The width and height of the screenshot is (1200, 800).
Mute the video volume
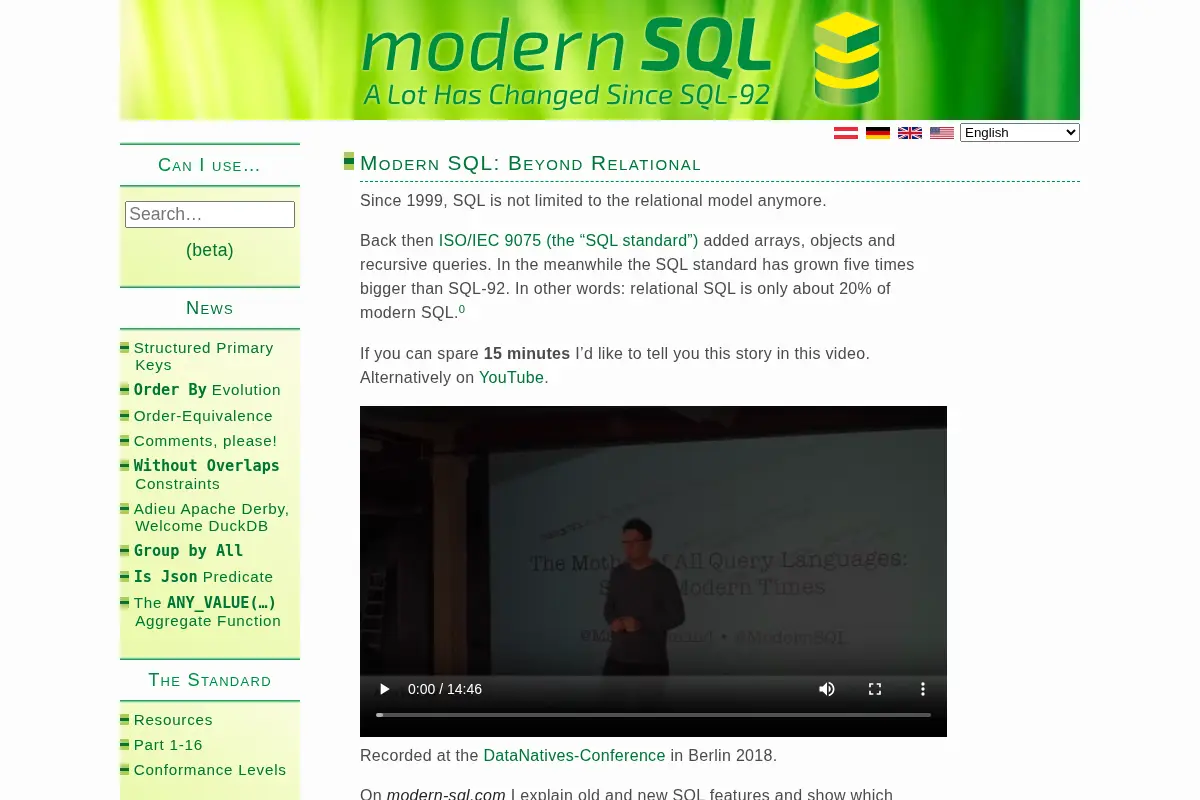[x=827, y=689]
